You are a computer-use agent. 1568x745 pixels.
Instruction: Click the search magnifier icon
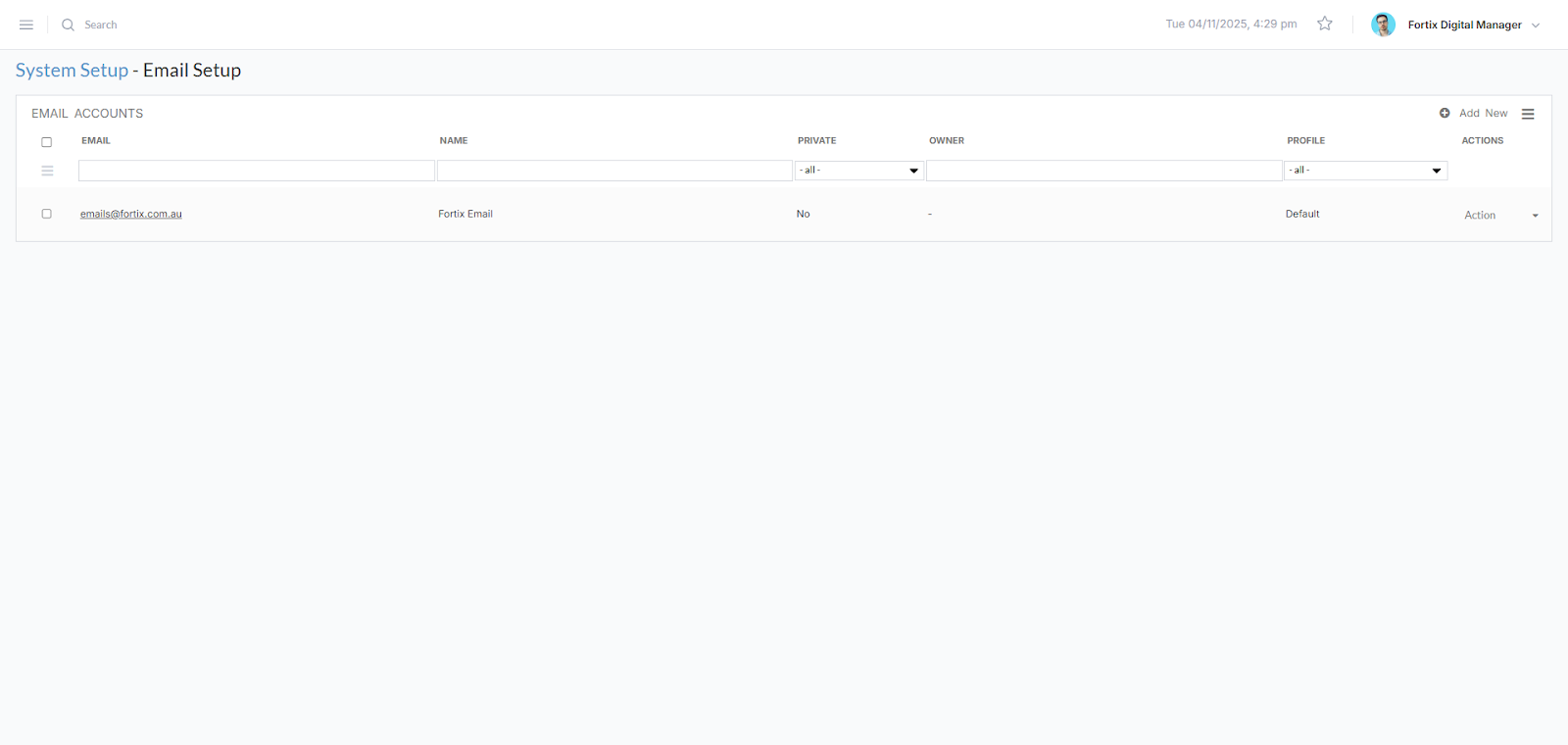point(68,25)
